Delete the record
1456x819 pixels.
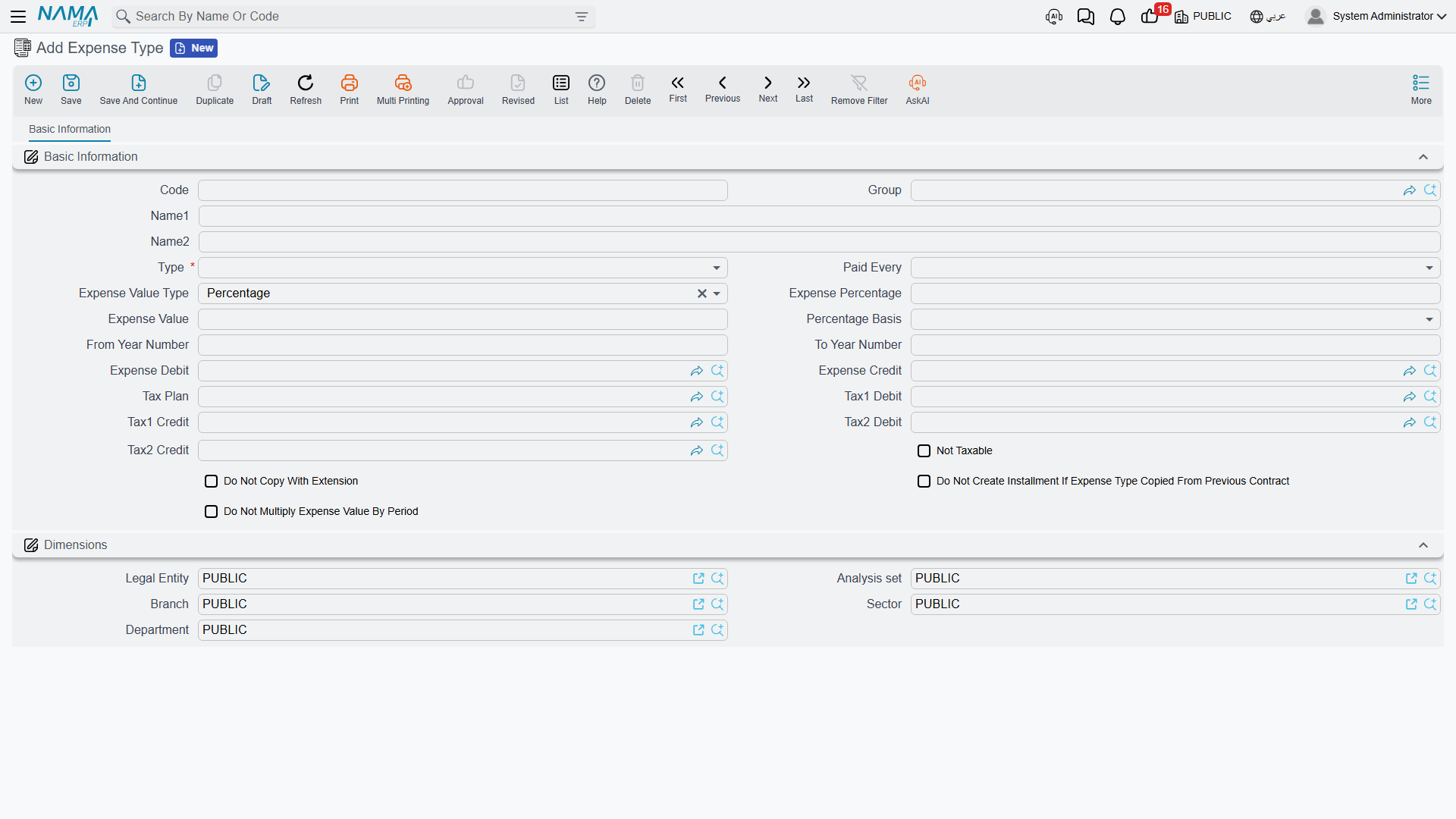(638, 89)
